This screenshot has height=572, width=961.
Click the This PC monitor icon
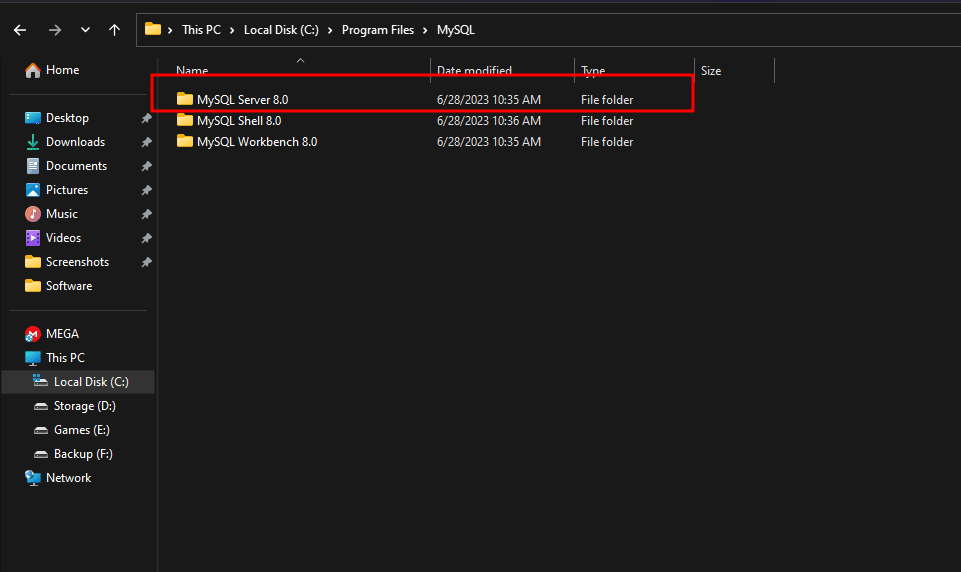point(32,358)
